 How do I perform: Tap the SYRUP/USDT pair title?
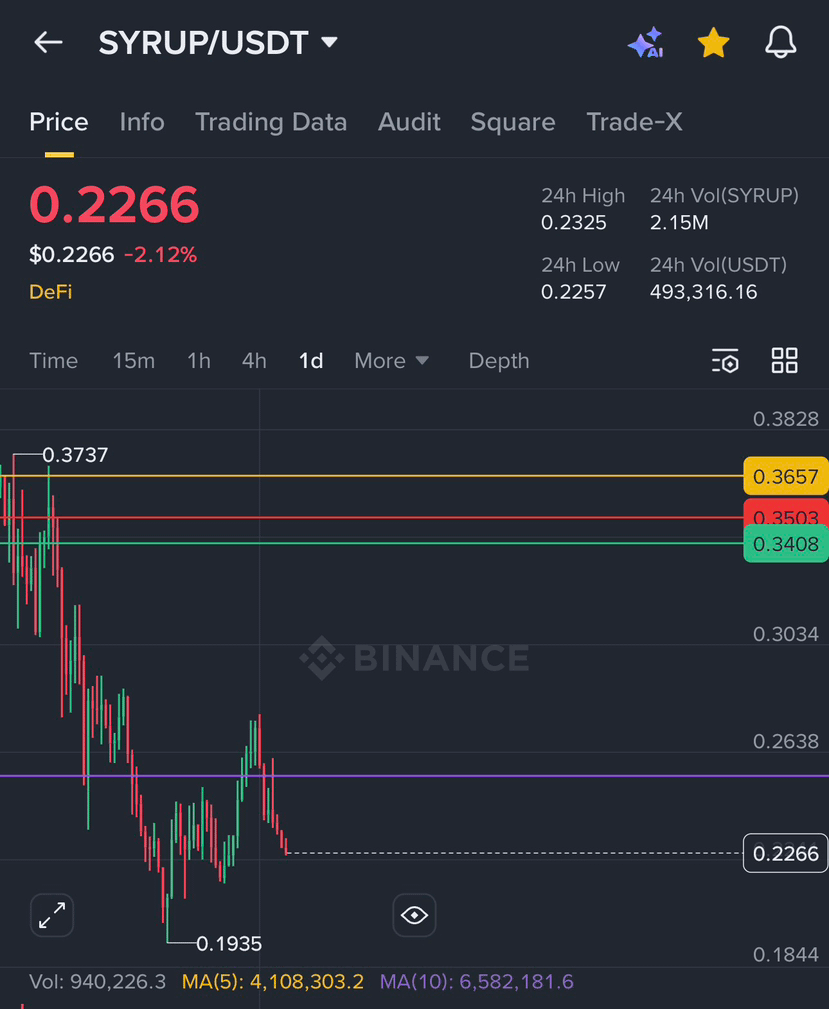coord(203,43)
